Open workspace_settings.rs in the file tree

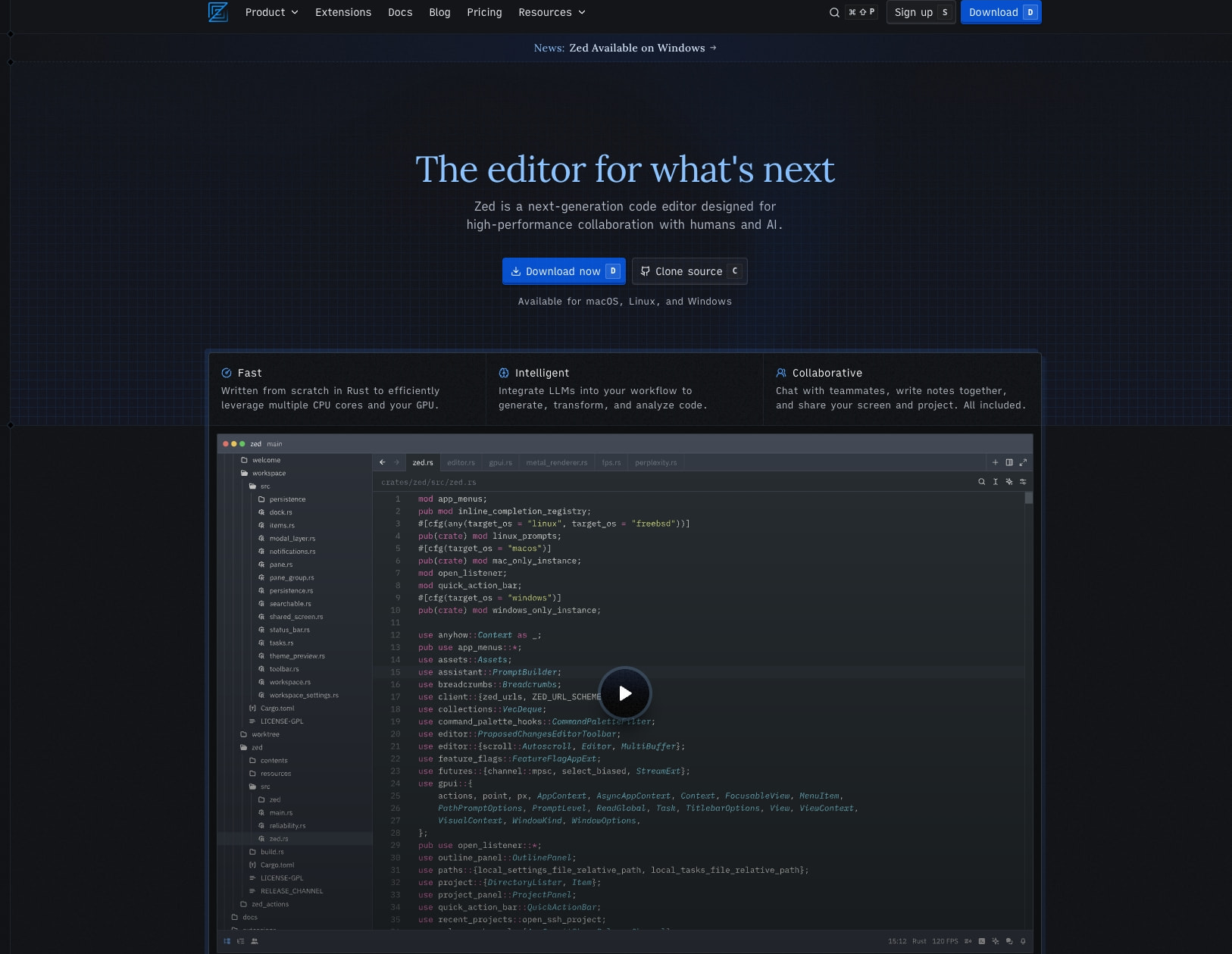point(299,696)
